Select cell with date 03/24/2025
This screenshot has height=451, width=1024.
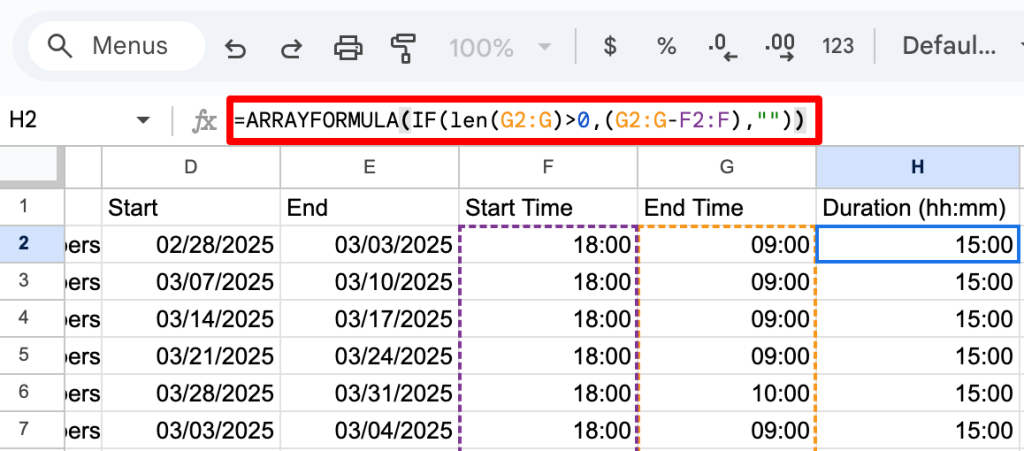tap(369, 356)
